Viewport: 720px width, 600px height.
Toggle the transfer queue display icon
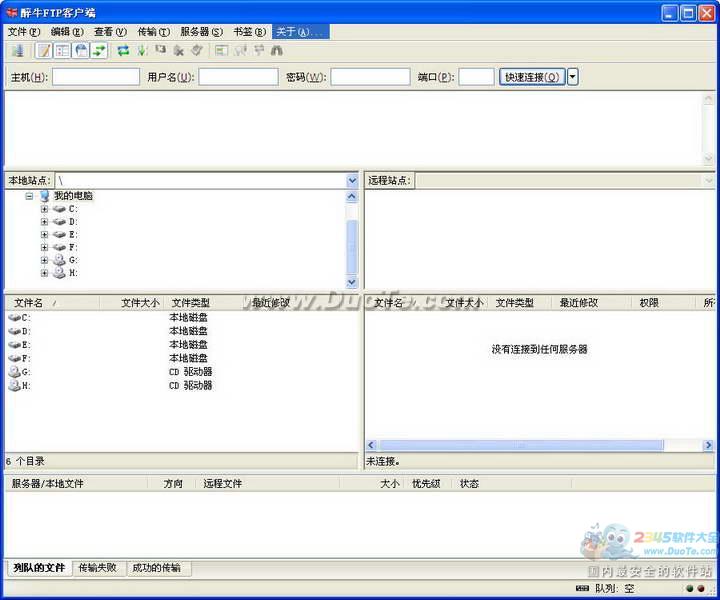tap(99, 50)
